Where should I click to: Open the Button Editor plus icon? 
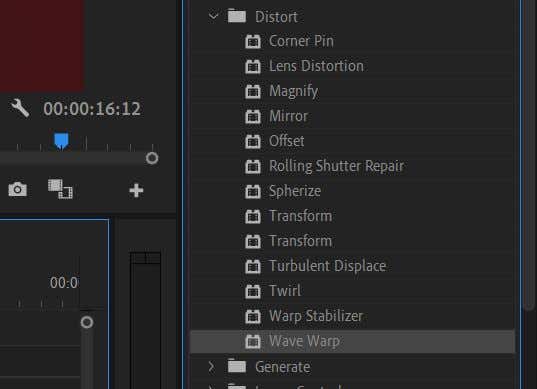point(136,191)
